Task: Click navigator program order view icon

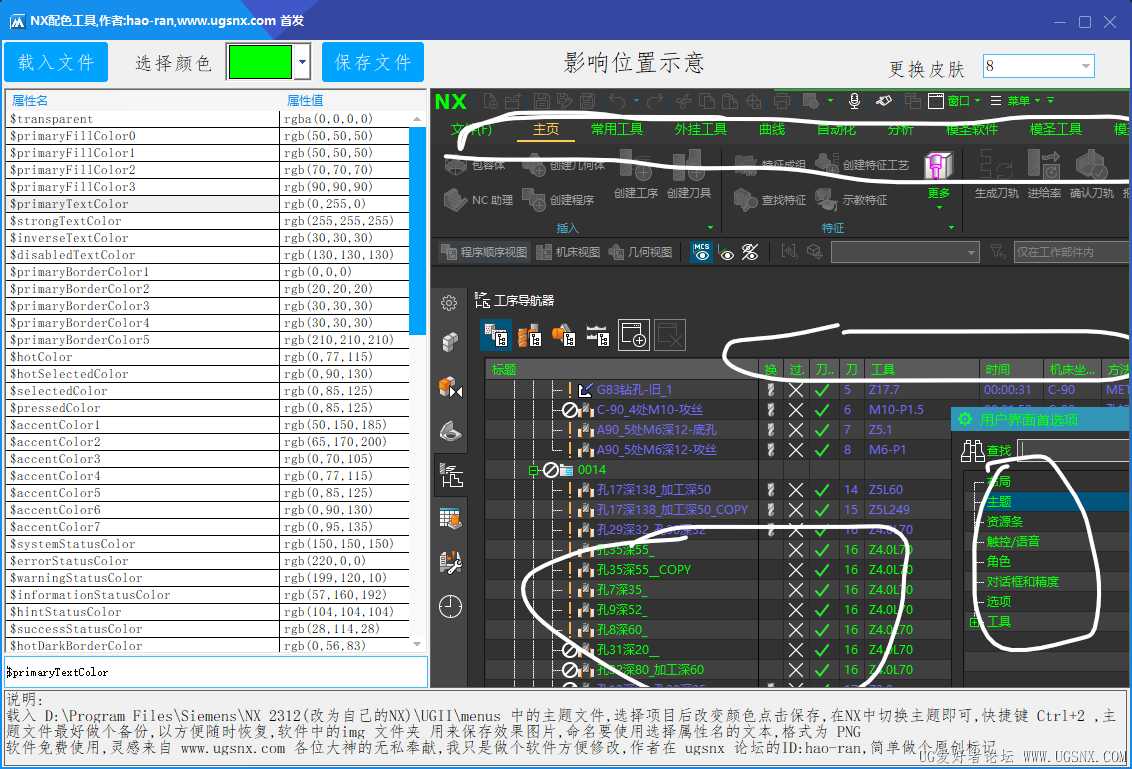Action: (x=496, y=335)
